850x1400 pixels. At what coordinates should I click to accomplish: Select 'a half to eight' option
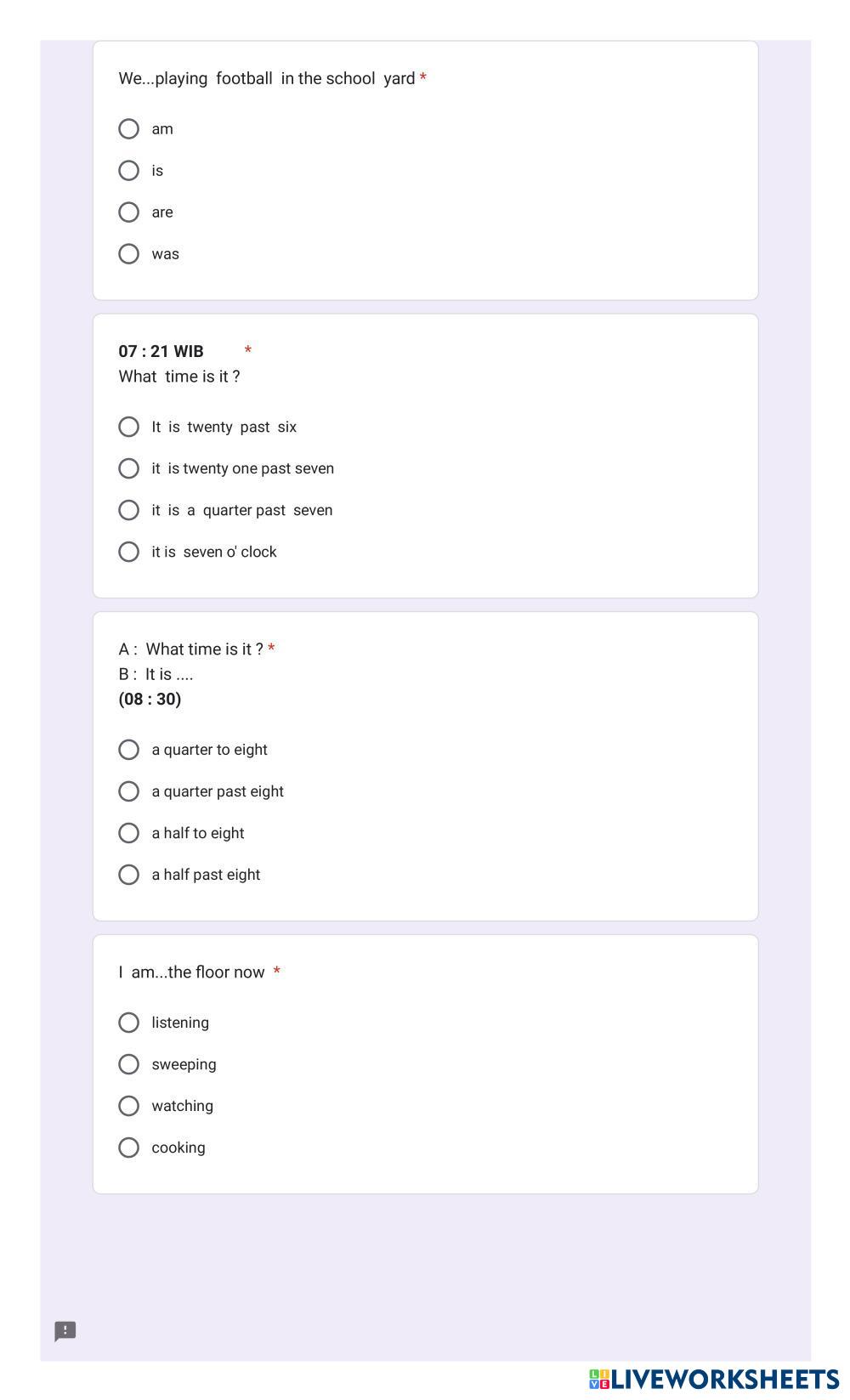[128, 833]
